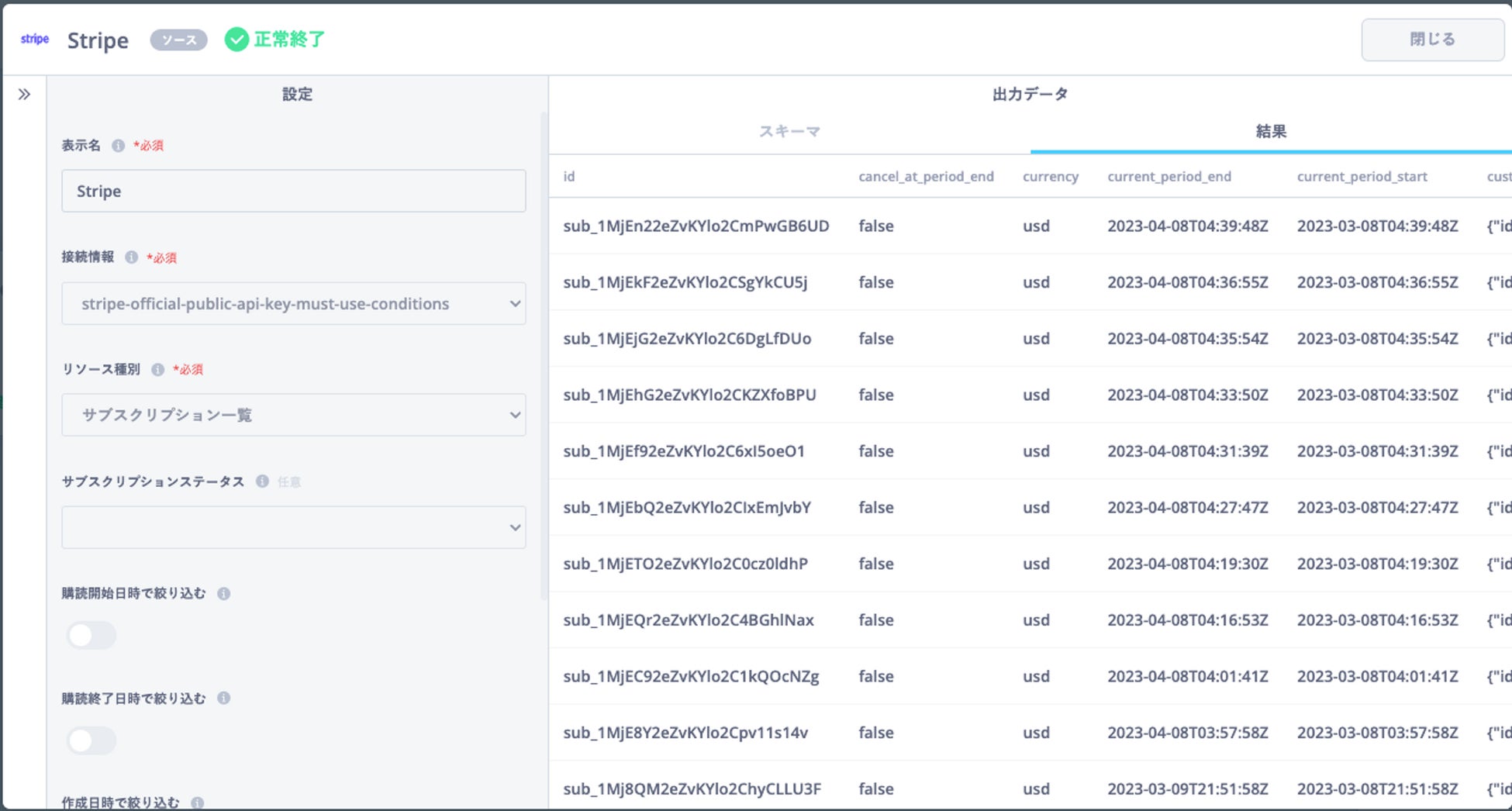
Task: Enable the 購読終了日時で絞り込む toggle
Action: tap(91, 740)
